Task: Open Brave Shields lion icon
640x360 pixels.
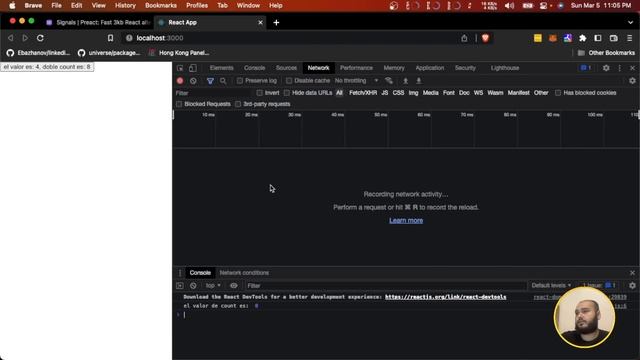Action: [x=485, y=38]
